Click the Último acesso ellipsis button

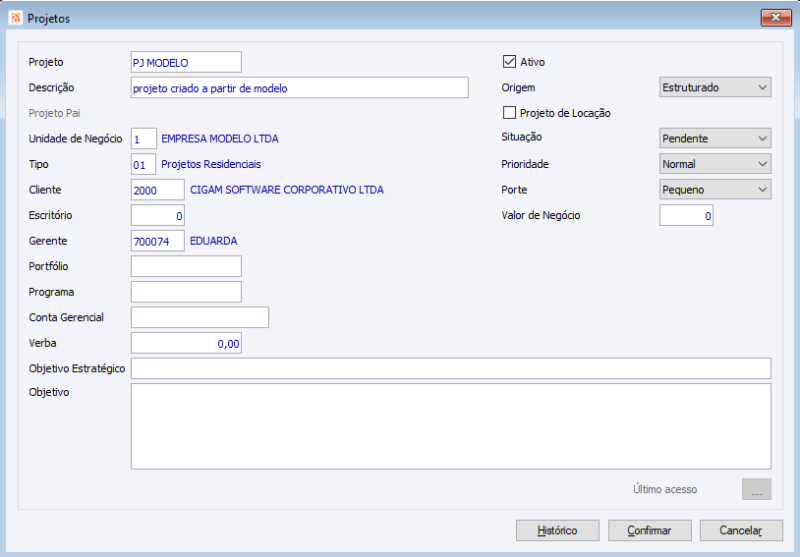(756, 489)
